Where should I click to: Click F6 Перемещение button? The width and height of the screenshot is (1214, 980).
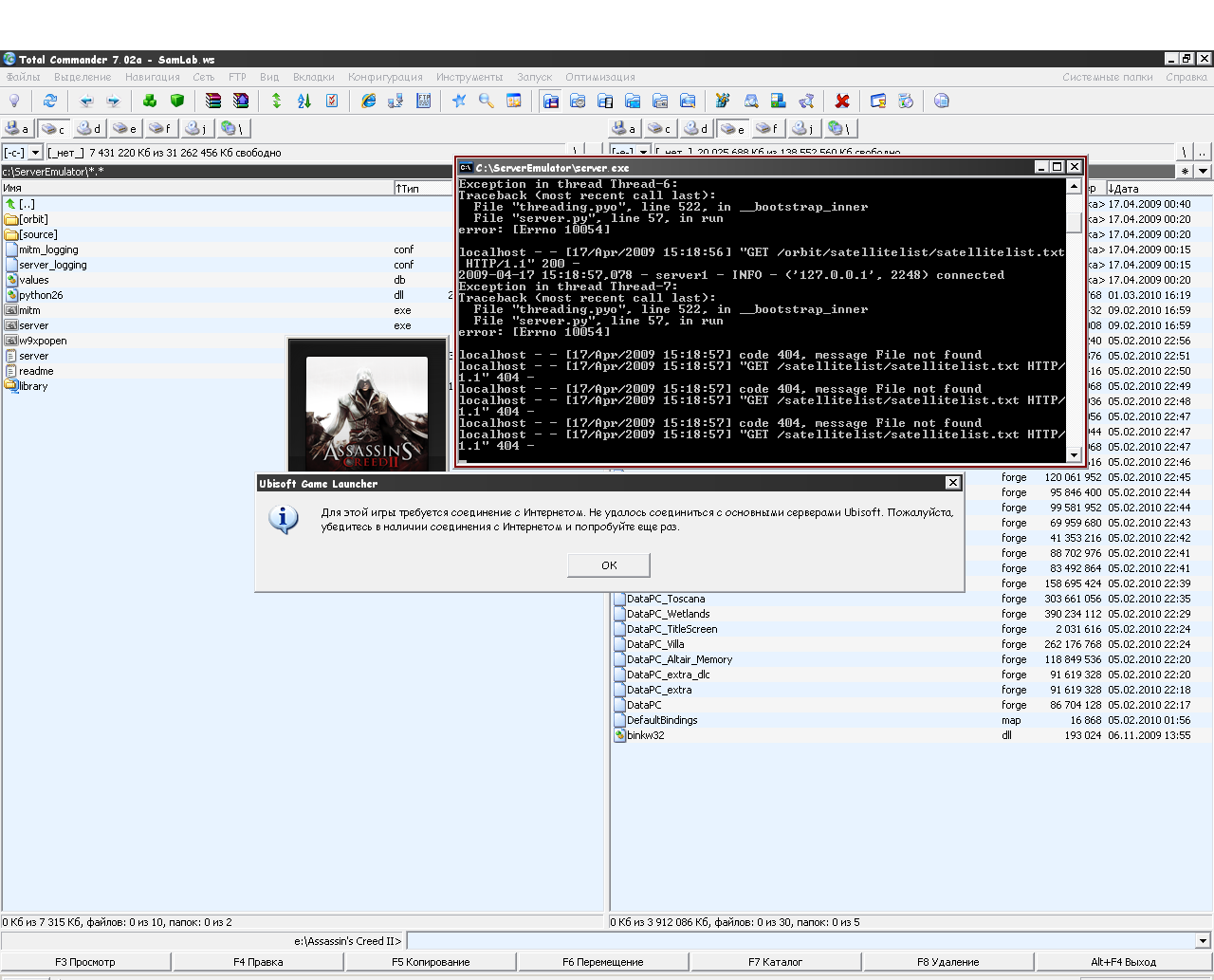[603, 962]
